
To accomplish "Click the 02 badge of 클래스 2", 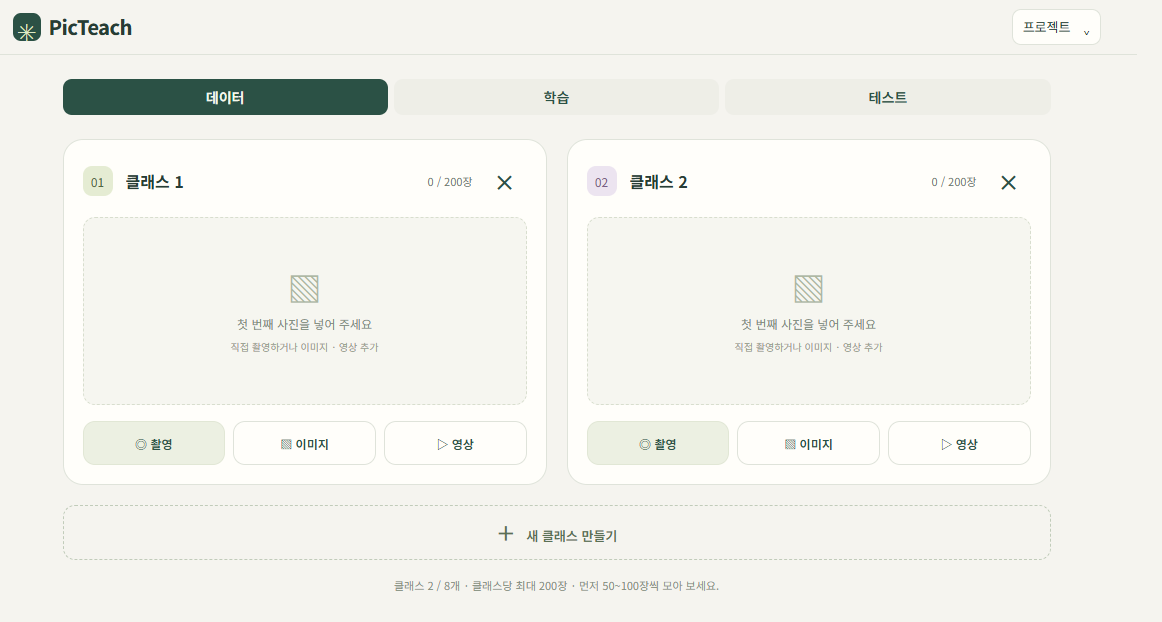I will (x=602, y=182).
